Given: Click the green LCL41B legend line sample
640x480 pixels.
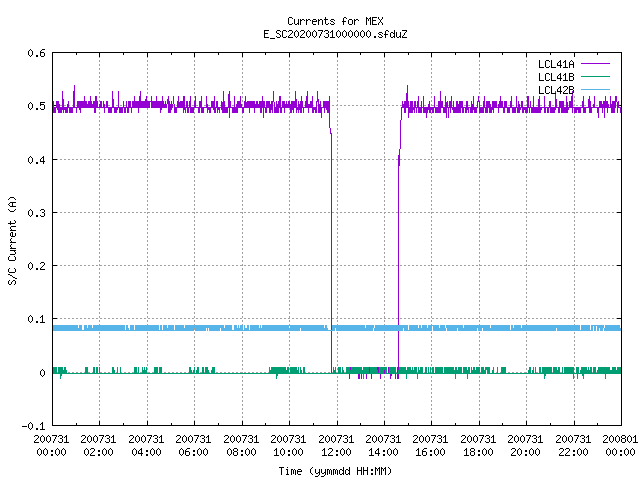Looking at the screenshot, I should (595, 77).
